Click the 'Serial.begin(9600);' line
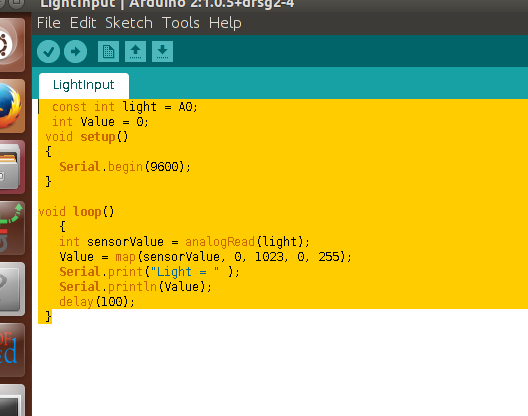Image resolution: width=528 pixels, height=416 pixels. pos(125,167)
